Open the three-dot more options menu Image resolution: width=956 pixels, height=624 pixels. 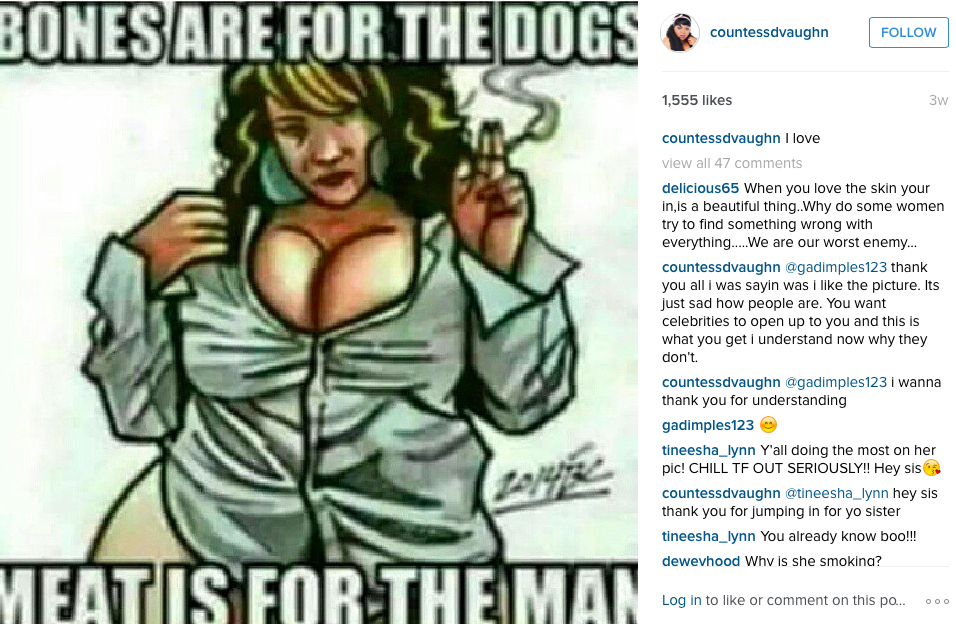click(937, 601)
